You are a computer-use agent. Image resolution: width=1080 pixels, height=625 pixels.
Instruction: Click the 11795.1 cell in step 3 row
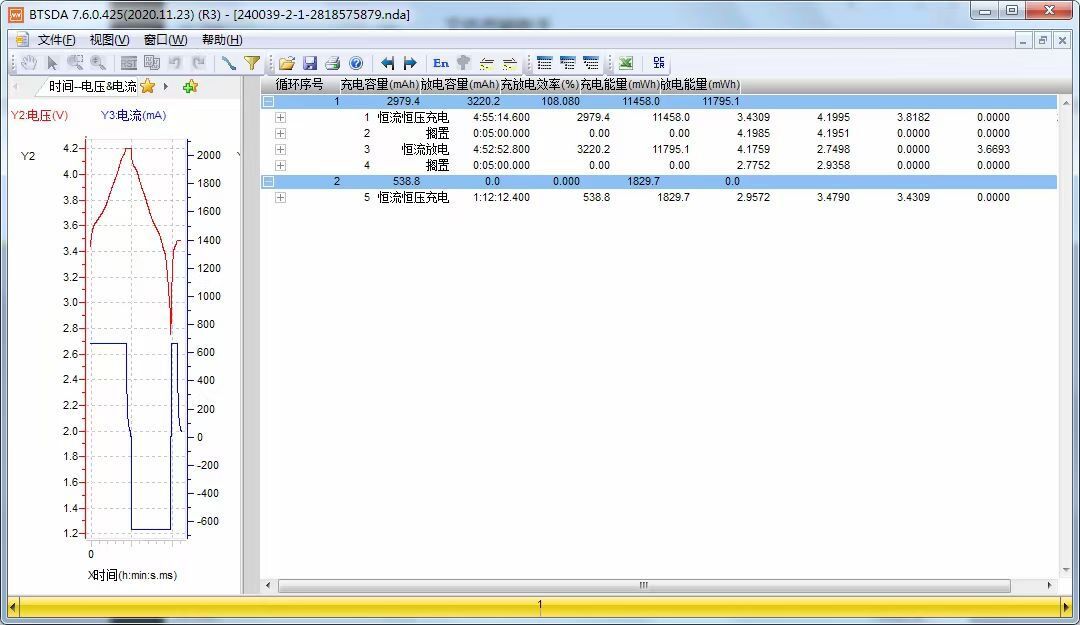tap(671, 150)
